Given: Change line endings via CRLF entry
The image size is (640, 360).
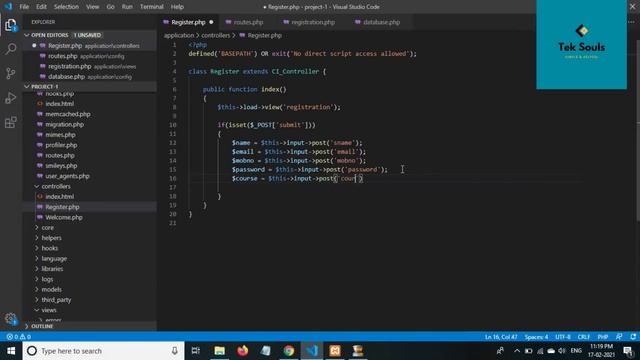Looking at the screenshot, I should (583, 337).
